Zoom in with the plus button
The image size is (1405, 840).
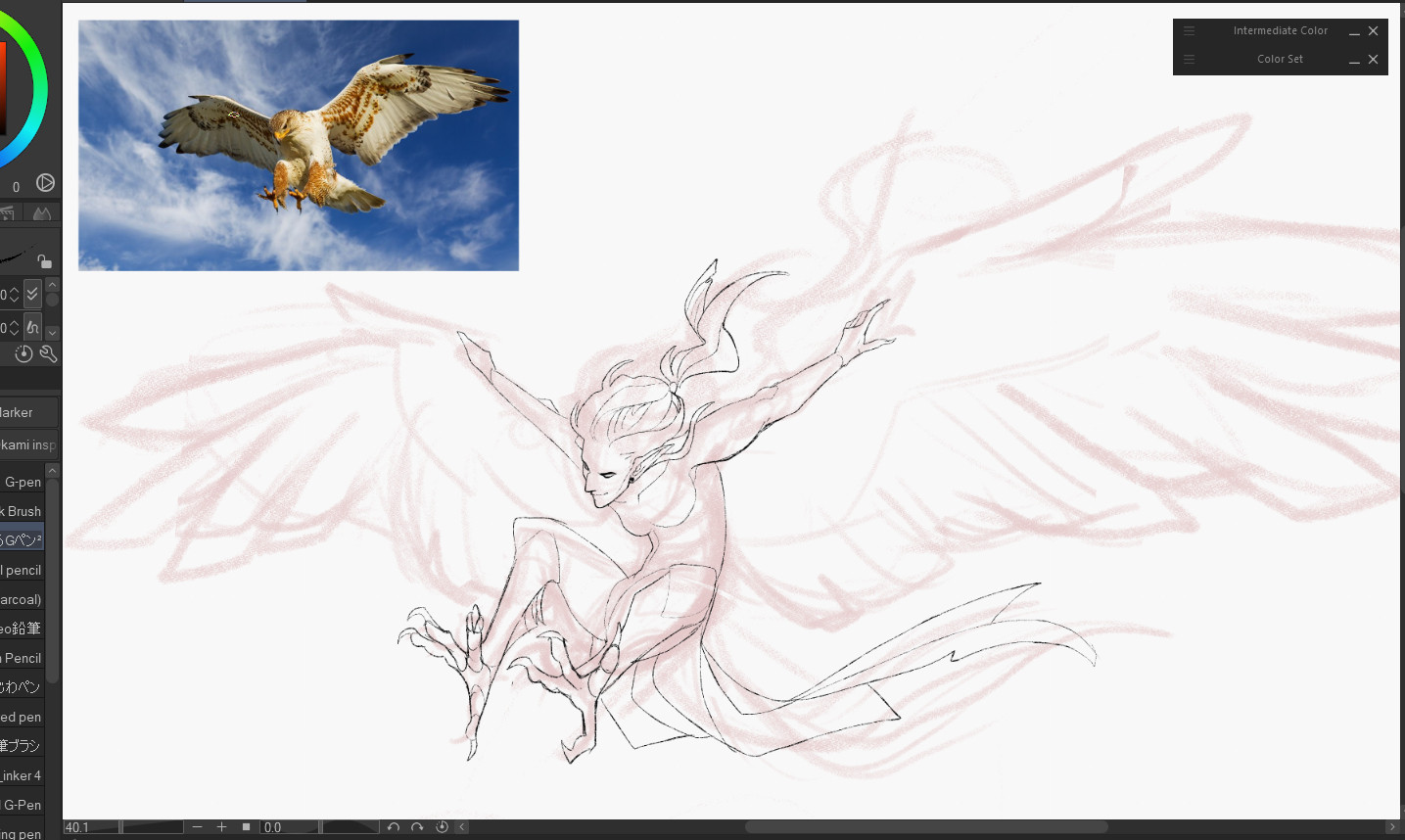pos(221,827)
